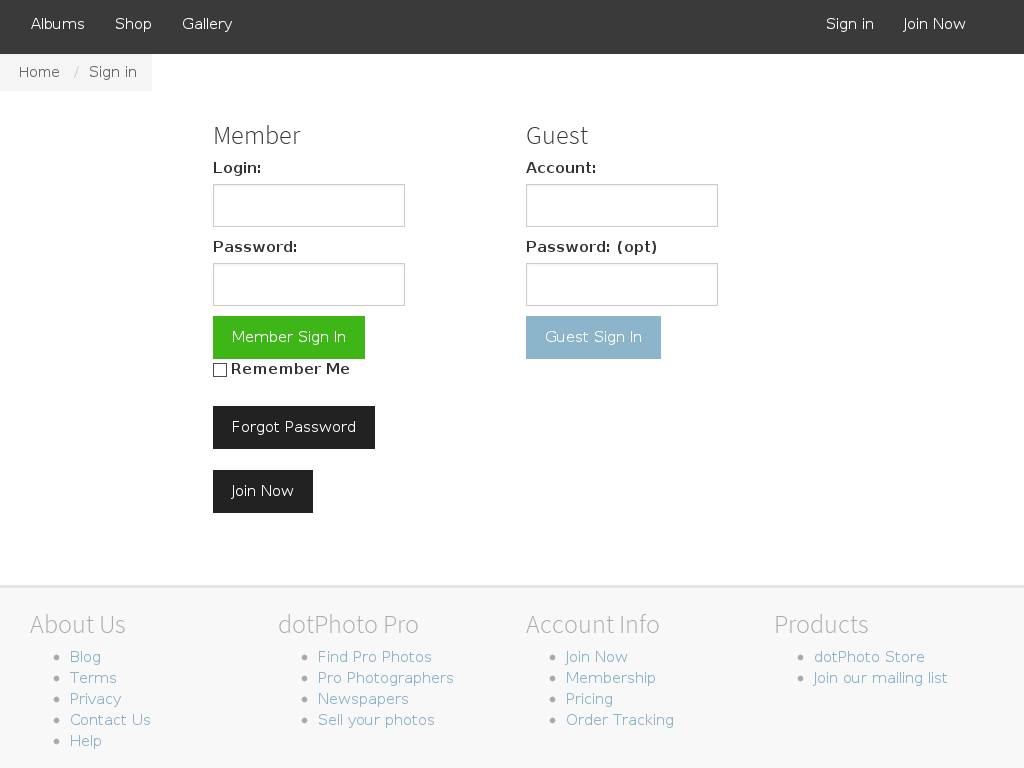Navigate to Home via breadcrumb

tap(39, 72)
